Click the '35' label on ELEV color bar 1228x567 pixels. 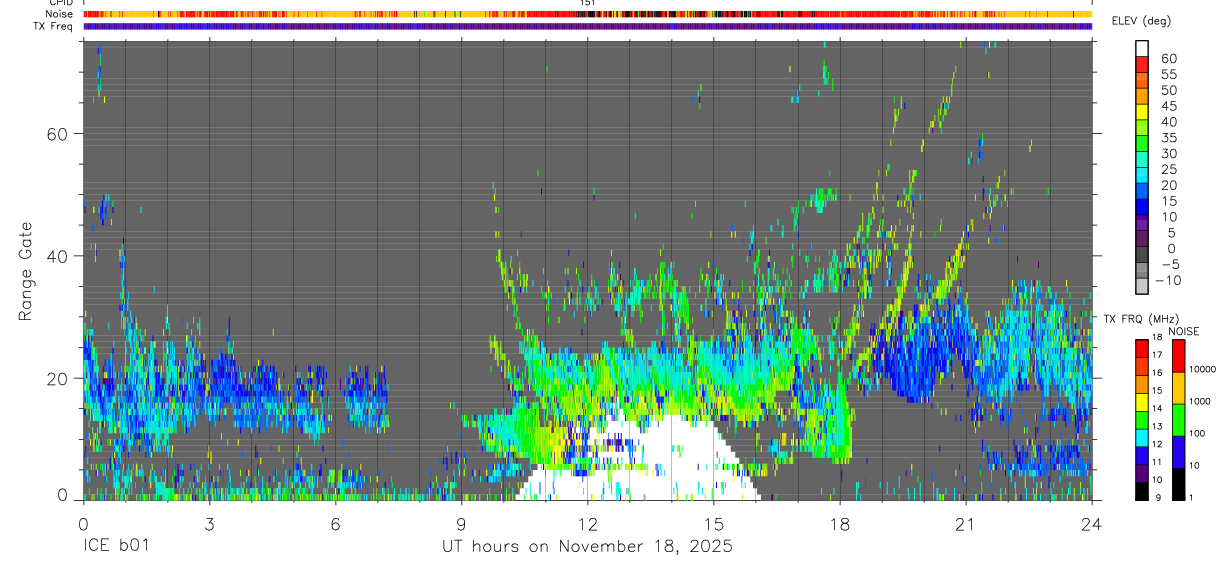tap(1168, 138)
